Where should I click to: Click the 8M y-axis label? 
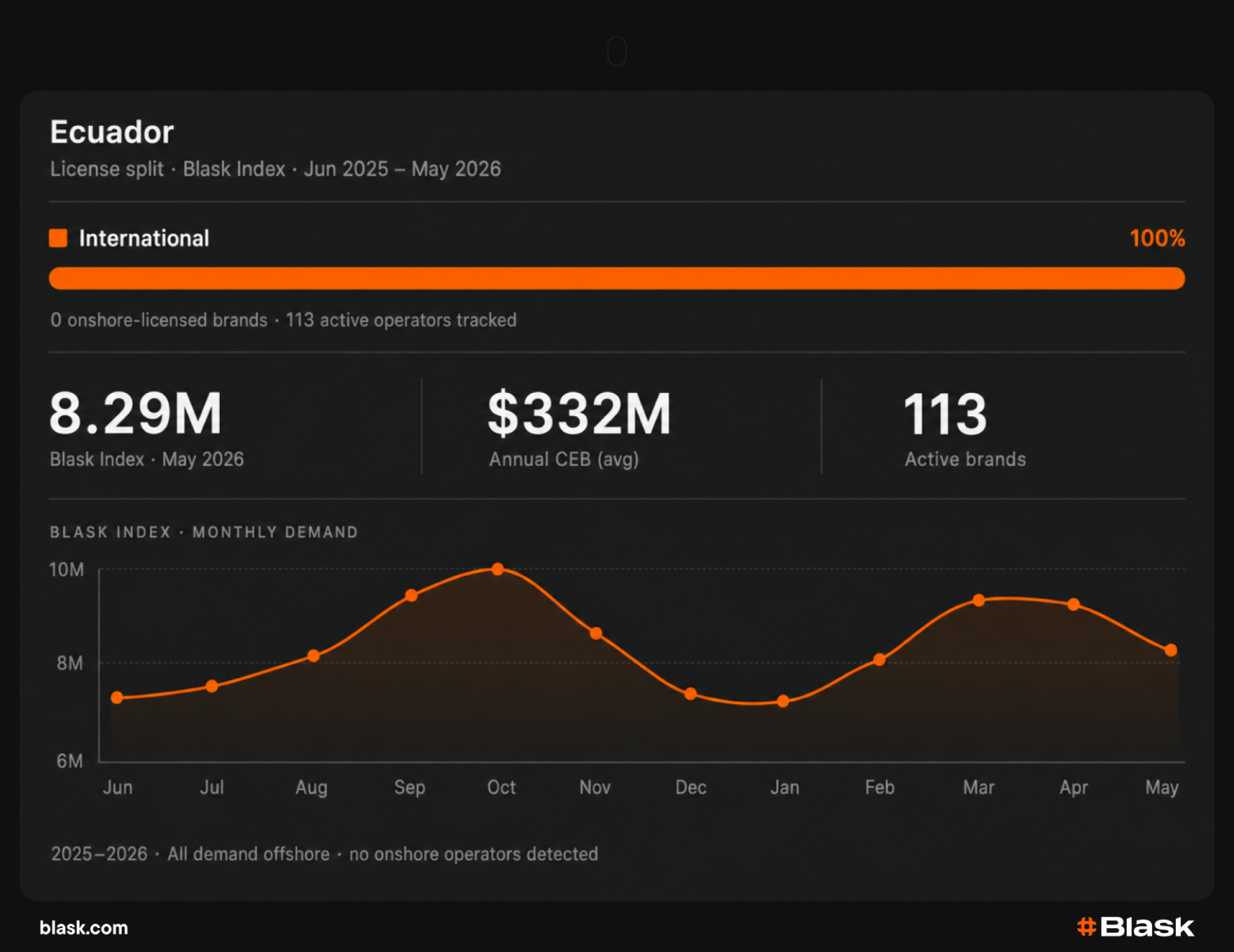point(70,663)
